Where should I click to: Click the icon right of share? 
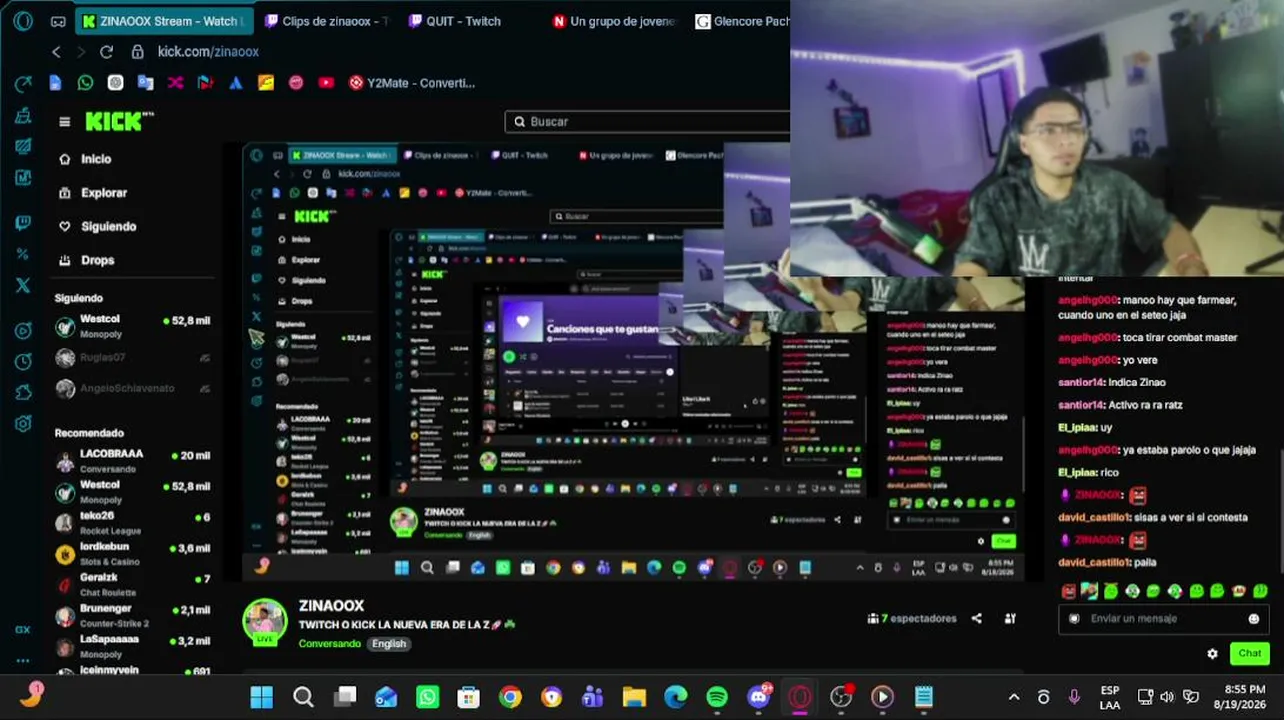click(x=1010, y=619)
